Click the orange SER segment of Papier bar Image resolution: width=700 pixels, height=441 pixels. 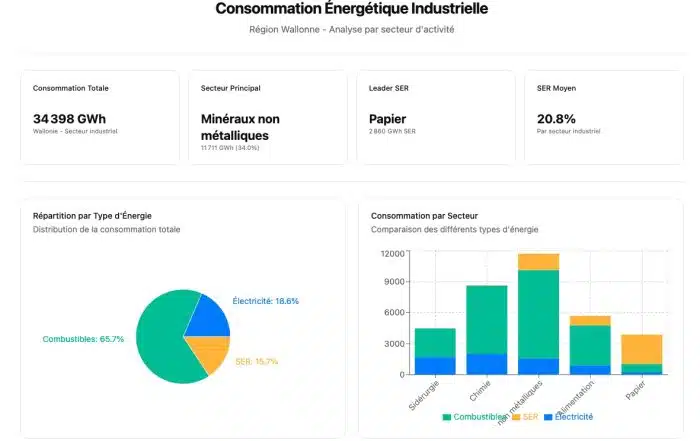pos(640,348)
